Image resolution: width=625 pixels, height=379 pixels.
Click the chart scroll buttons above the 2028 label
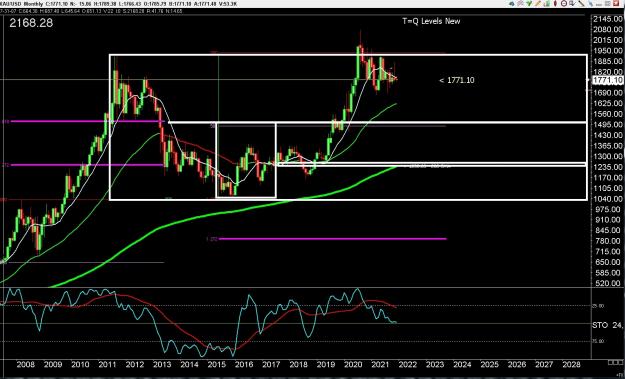(x=615, y=362)
